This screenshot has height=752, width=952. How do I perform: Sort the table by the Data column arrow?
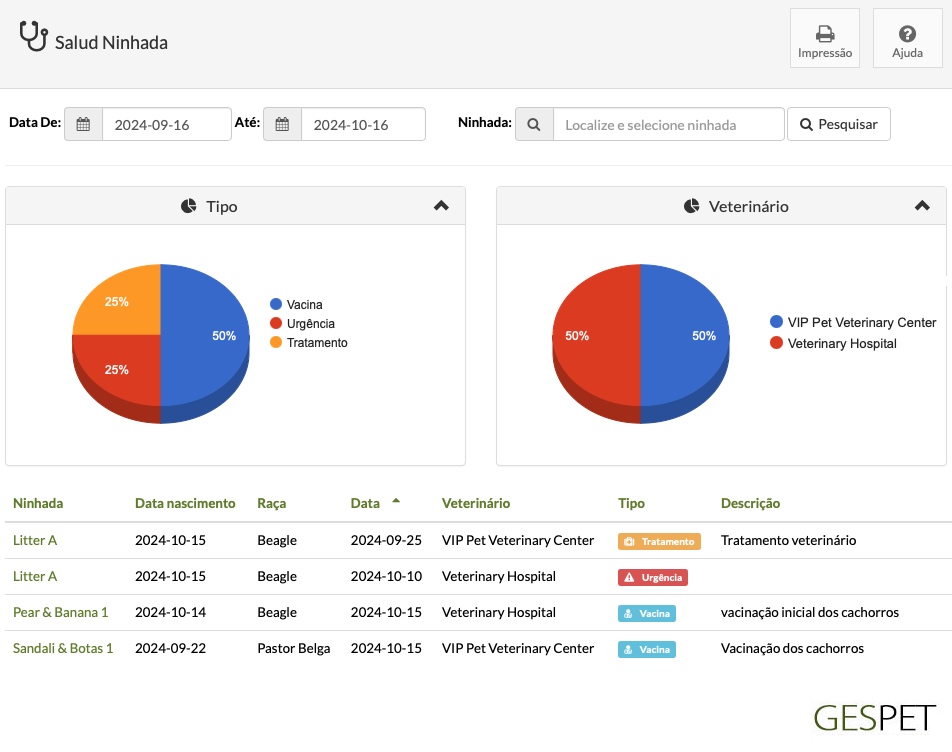coord(396,501)
